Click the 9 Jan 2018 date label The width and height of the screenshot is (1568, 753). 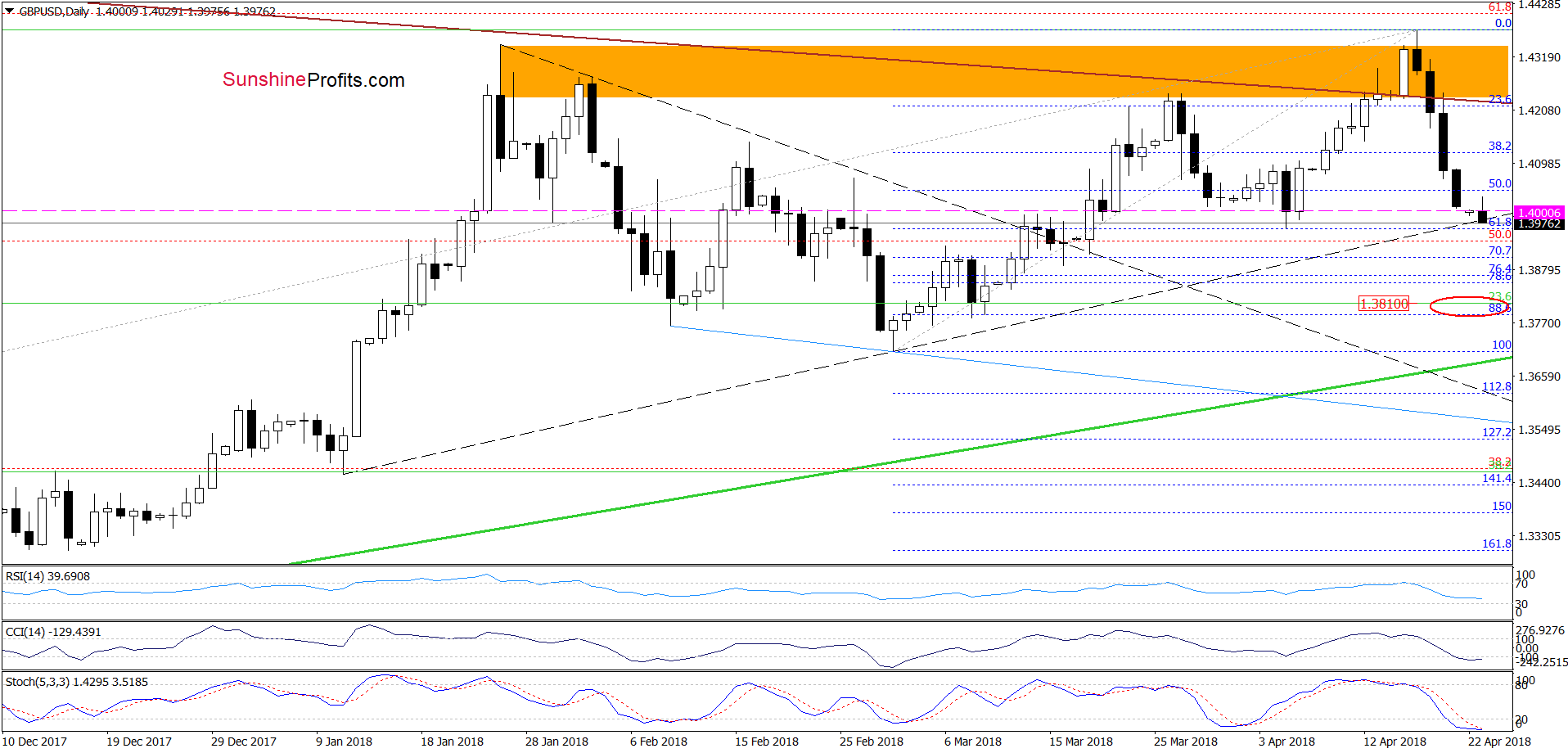click(x=344, y=742)
